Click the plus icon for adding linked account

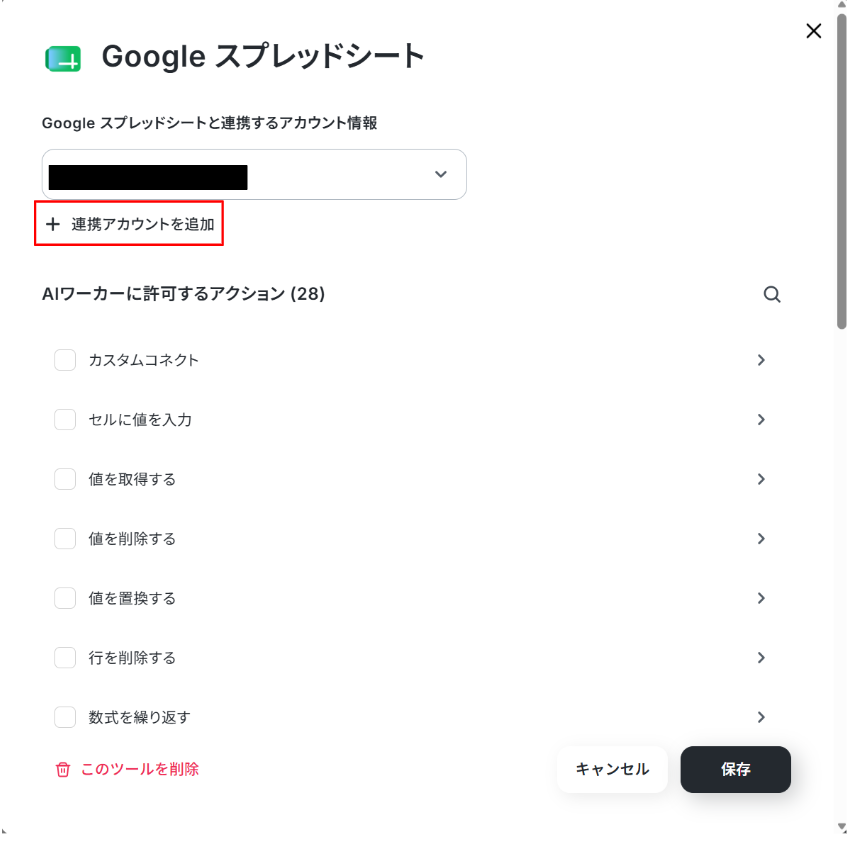pos(53,224)
